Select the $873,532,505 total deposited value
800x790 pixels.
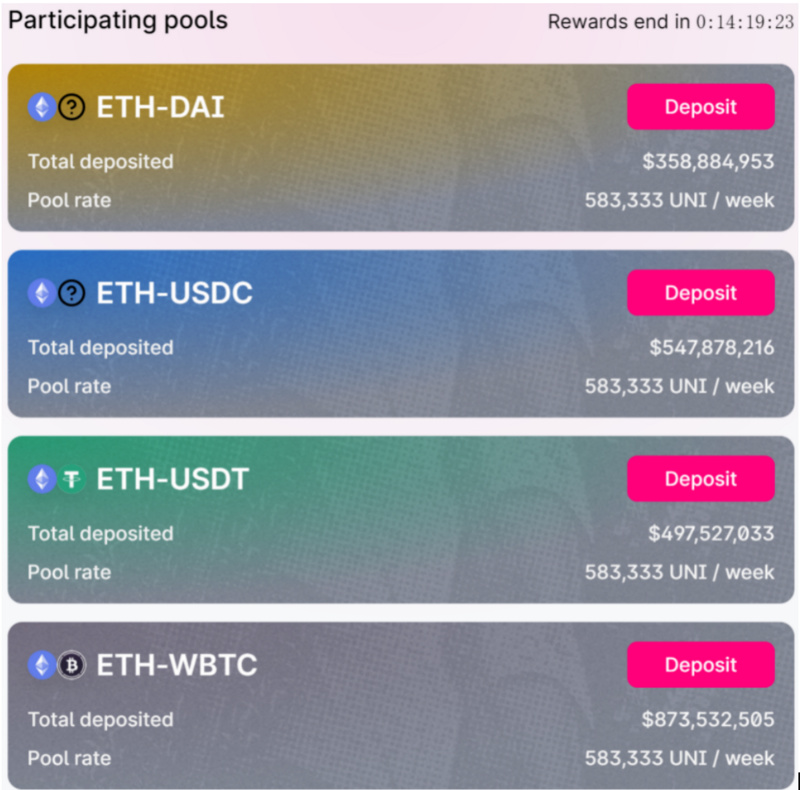coord(708,720)
